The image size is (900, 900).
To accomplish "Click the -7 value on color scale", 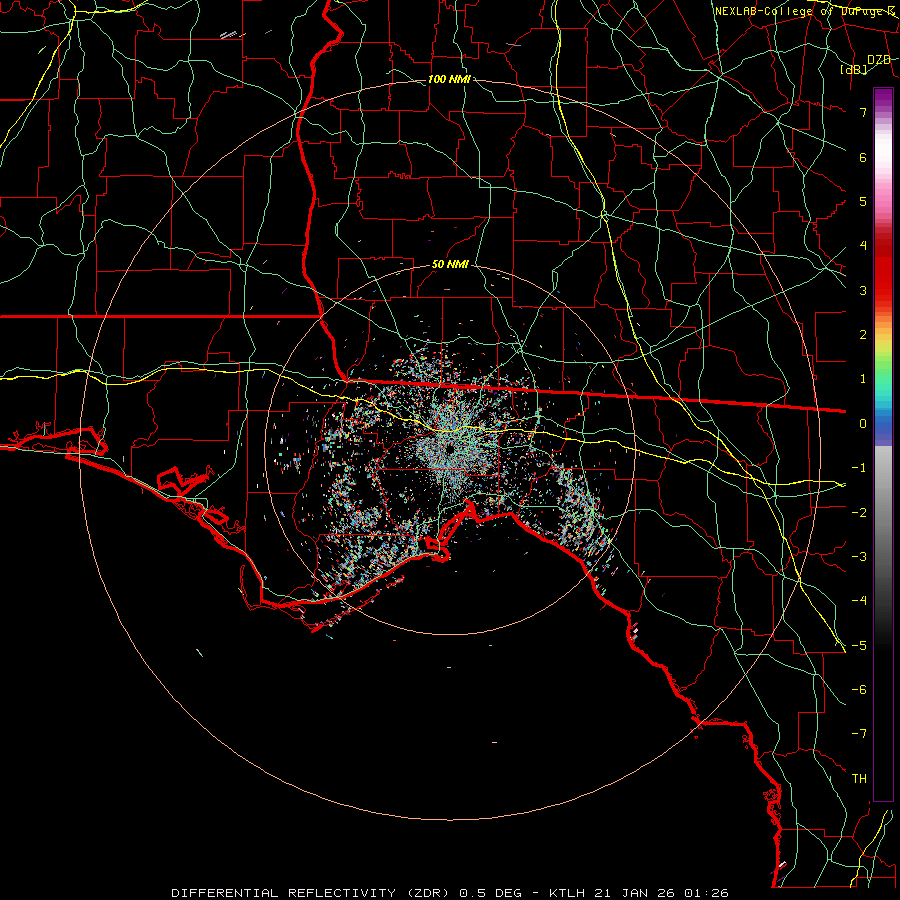I will click(x=859, y=734).
